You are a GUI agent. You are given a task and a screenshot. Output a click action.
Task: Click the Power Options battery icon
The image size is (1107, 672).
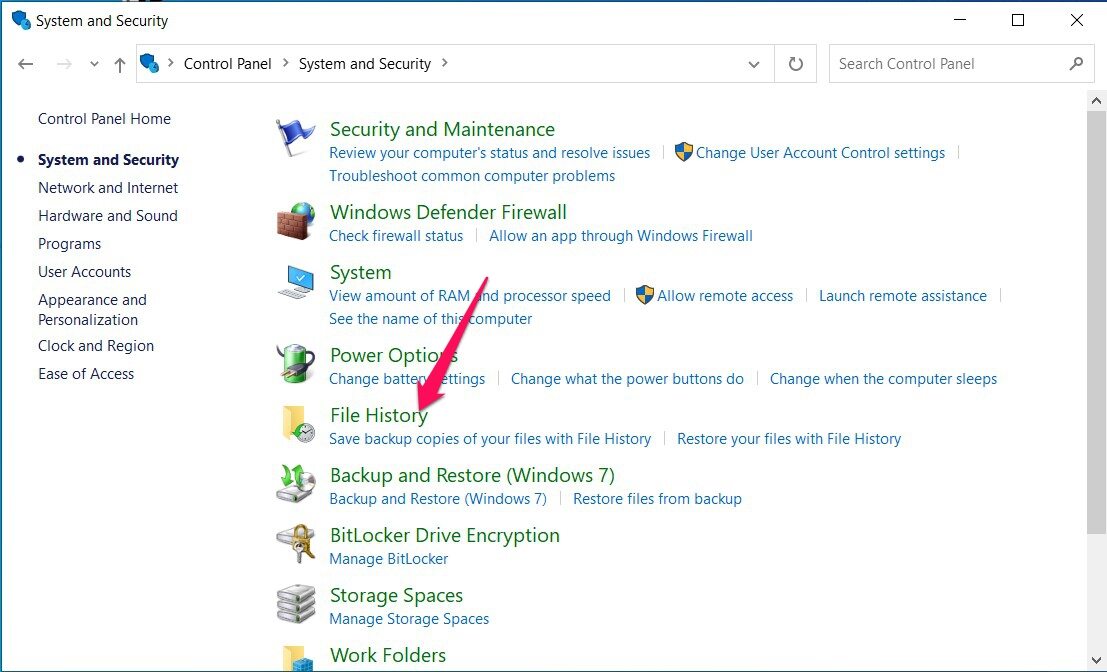[294, 363]
